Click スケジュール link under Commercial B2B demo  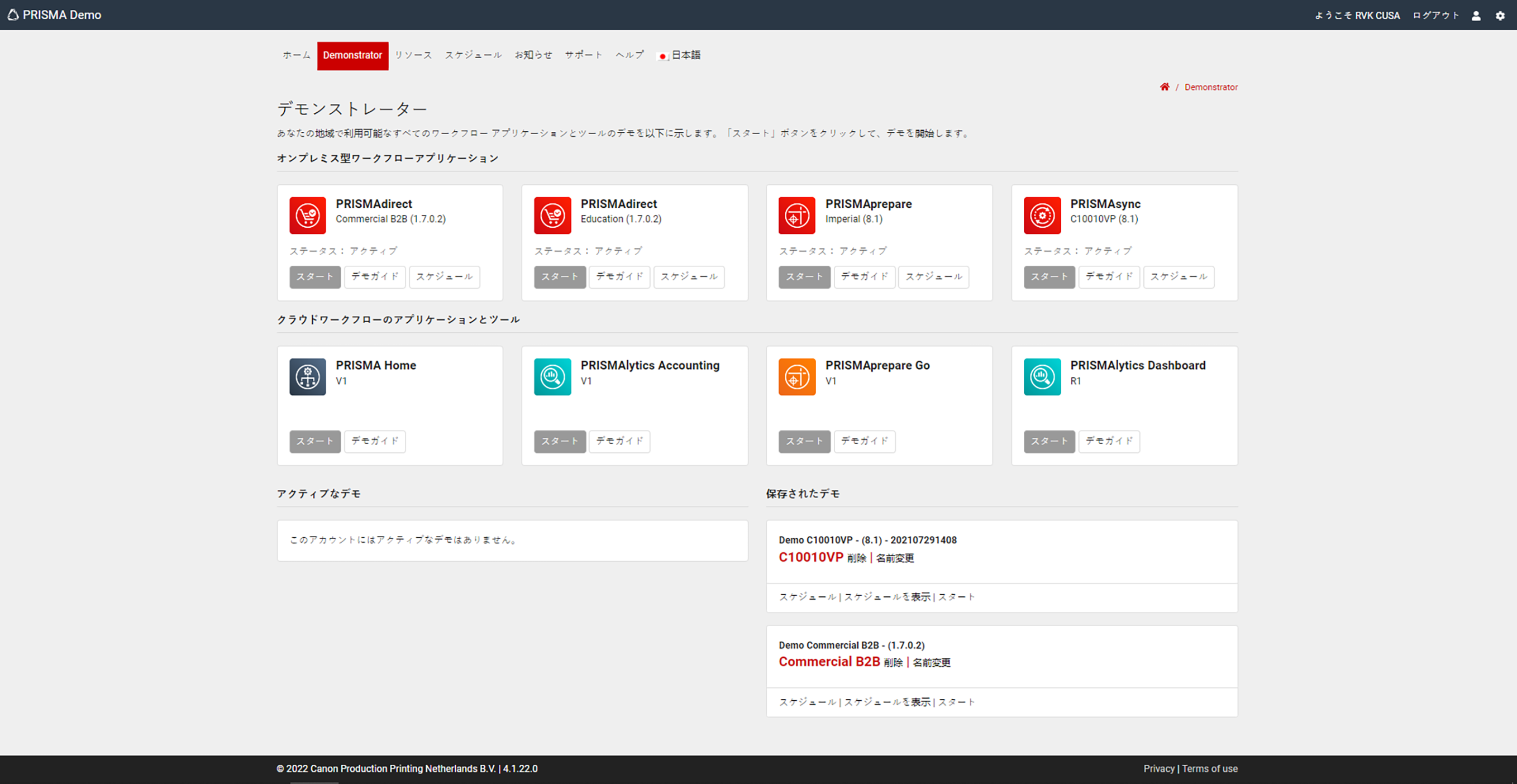(x=808, y=702)
